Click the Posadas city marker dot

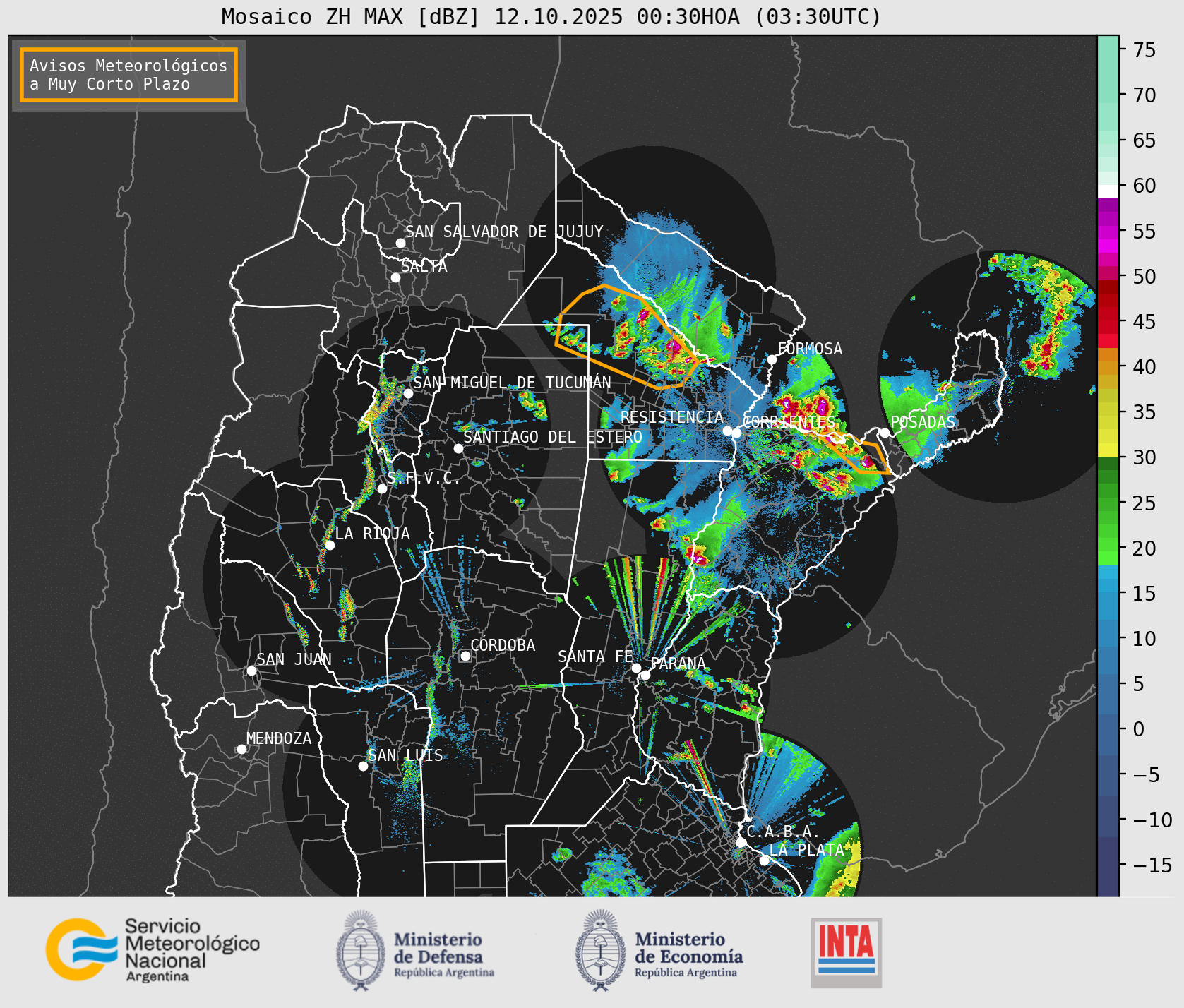[885, 433]
